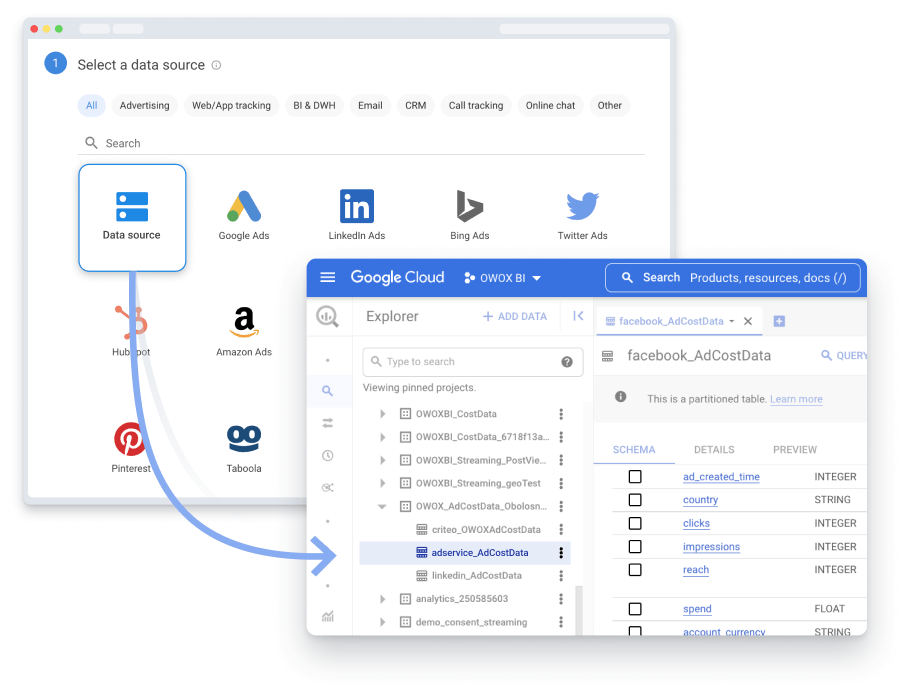Switch to the PREVIEW tab
The width and height of the screenshot is (901, 691).
795,450
